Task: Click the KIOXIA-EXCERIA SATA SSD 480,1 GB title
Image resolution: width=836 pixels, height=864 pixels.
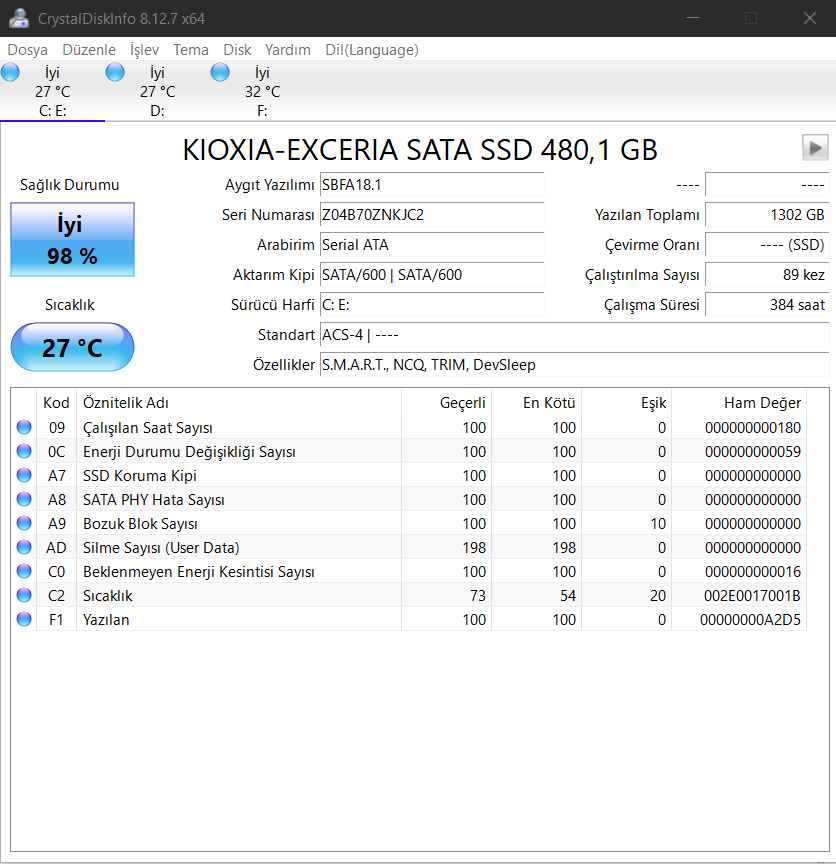Action: coord(420,149)
